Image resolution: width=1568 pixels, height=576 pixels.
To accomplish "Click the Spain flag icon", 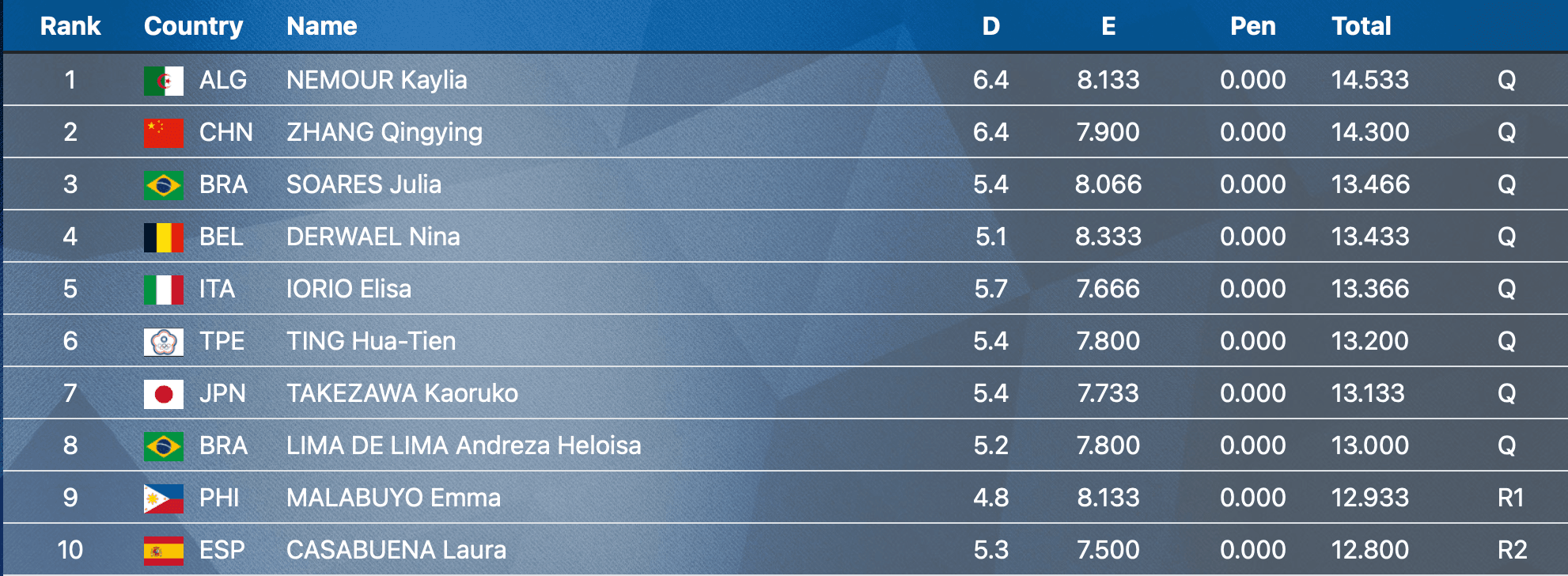I will pyautogui.click(x=163, y=551).
